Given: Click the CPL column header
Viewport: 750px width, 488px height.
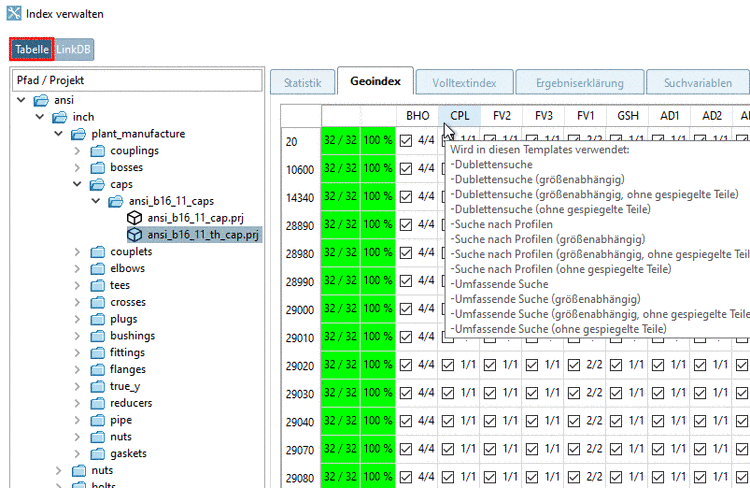Looking at the screenshot, I should tap(460, 116).
